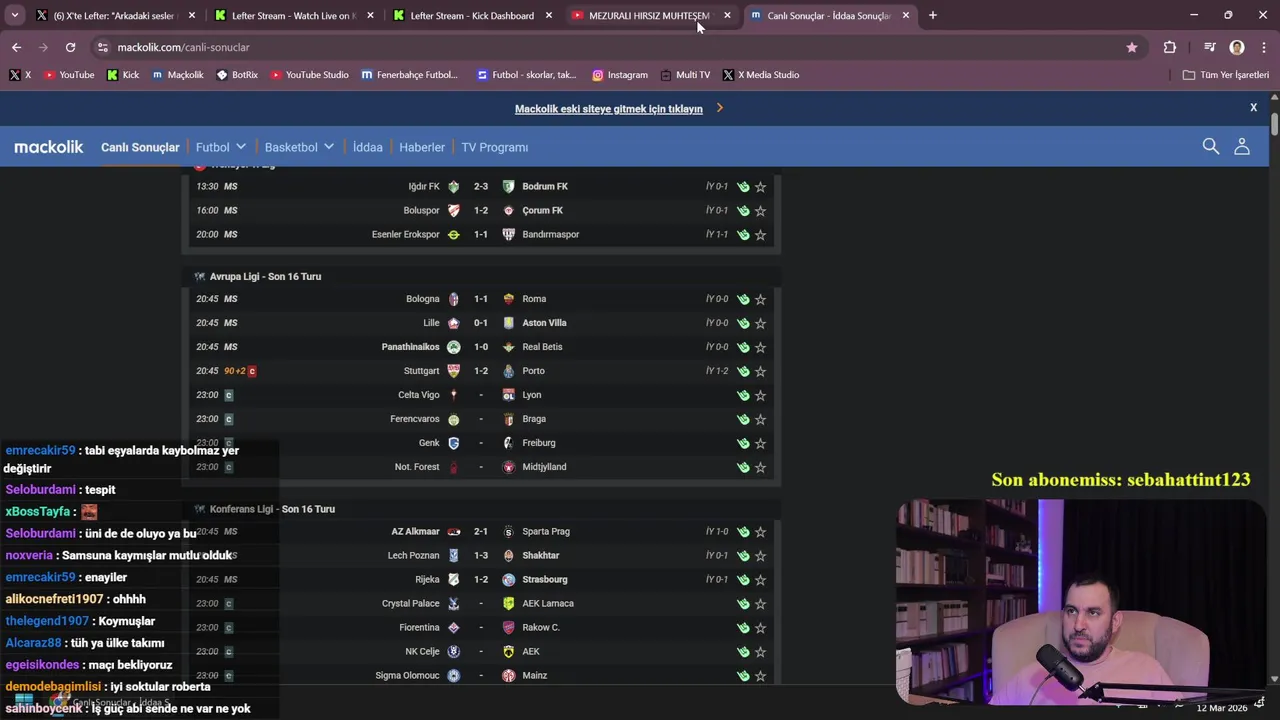Open iddaa icon for Crystal Palace match

click(743, 603)
